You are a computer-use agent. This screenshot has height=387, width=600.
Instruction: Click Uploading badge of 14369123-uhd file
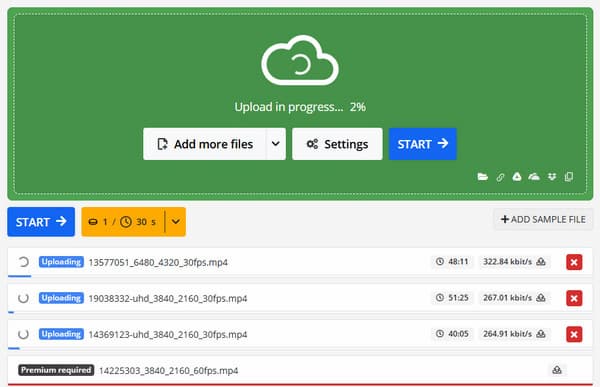pyautogui.click(x=61, y=334)
